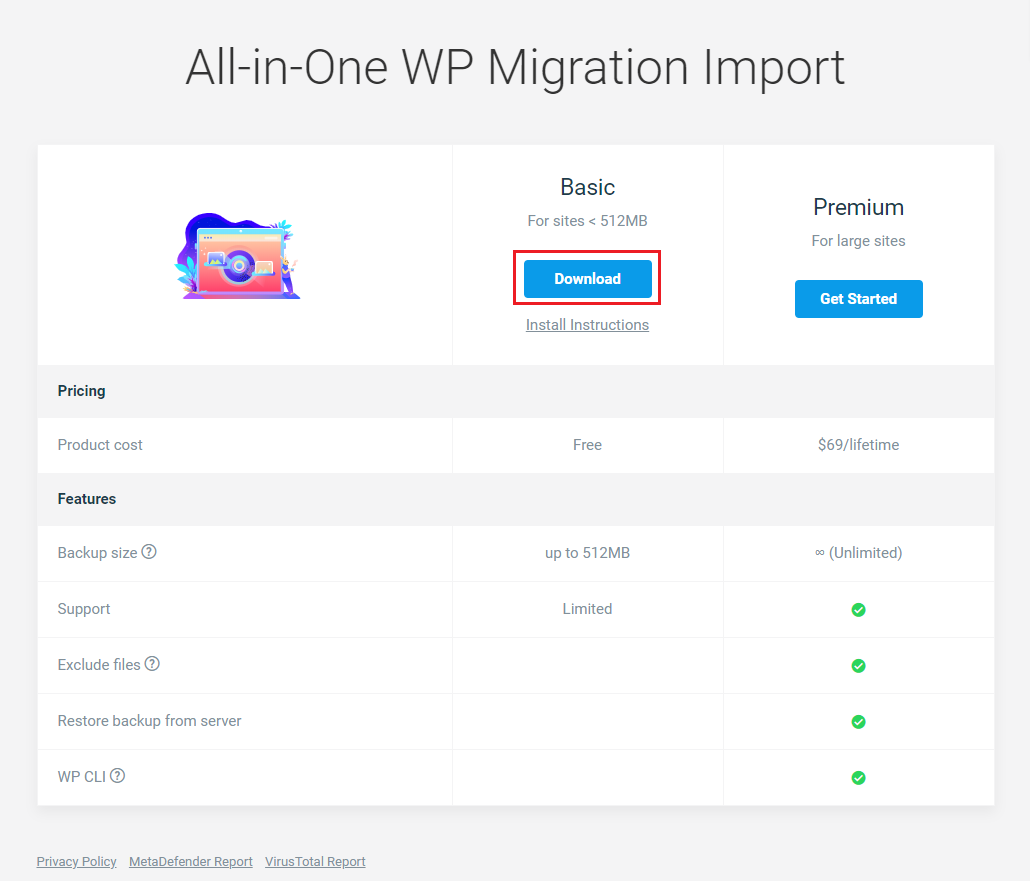Open the Privacy Policy link

tap(76, 861)
